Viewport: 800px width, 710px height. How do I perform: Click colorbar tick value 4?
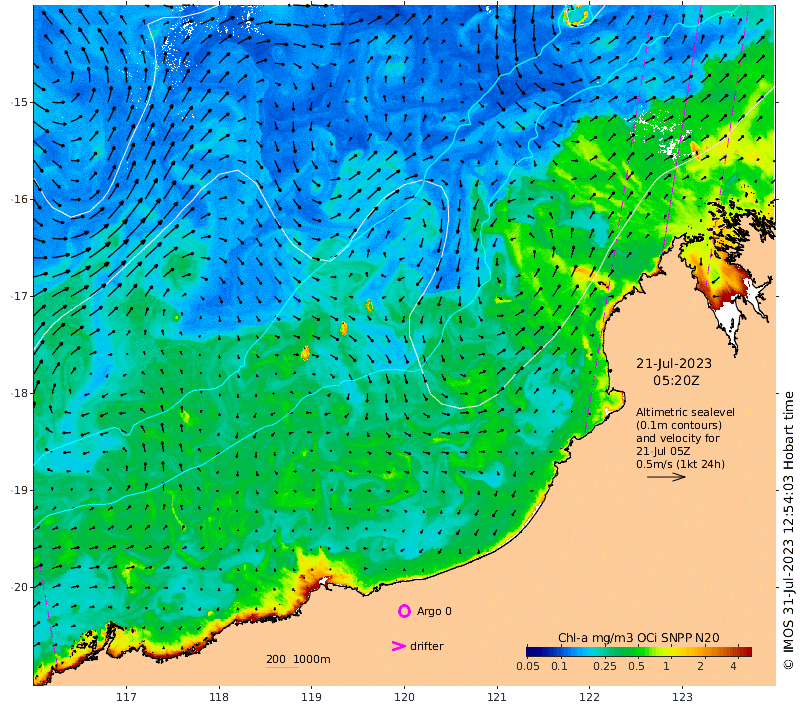tap(733, 666)
